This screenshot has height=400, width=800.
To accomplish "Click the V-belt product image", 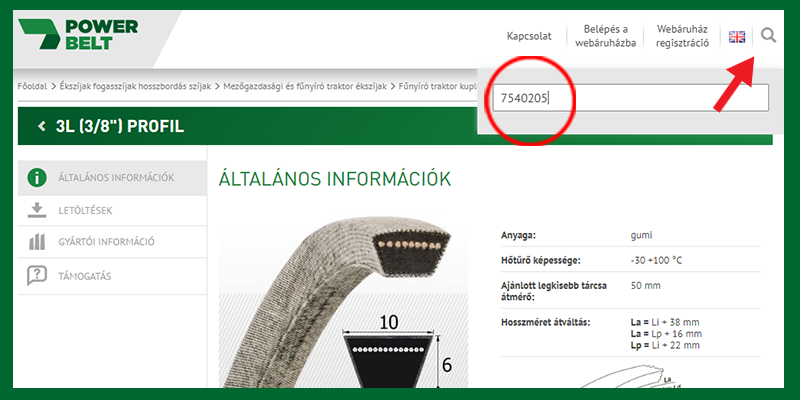I will click(x=343, y=304).
